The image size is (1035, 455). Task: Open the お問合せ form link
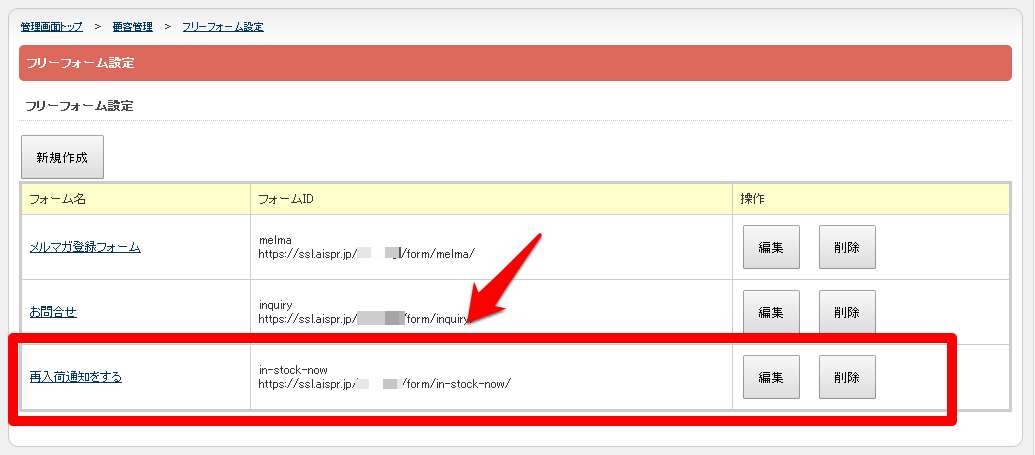pyautogui.click(x=53, y=312)
